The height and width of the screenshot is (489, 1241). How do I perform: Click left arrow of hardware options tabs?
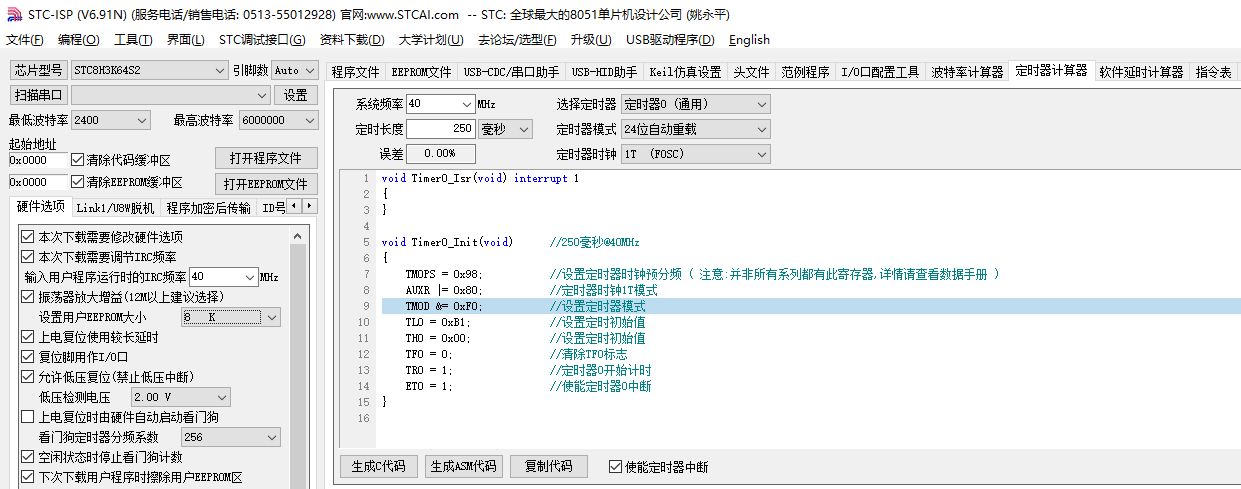click(295, 205)
